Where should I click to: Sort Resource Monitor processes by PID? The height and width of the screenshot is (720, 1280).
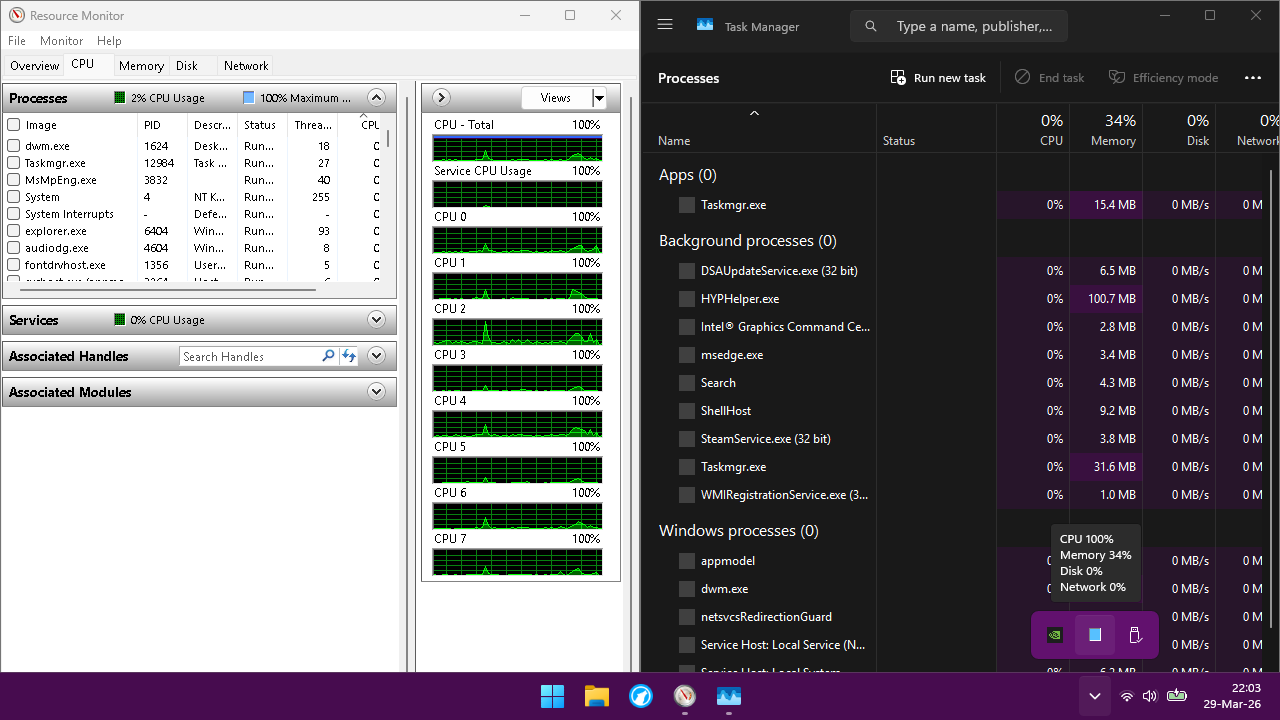pyautogui.click(x=162, y=125)
